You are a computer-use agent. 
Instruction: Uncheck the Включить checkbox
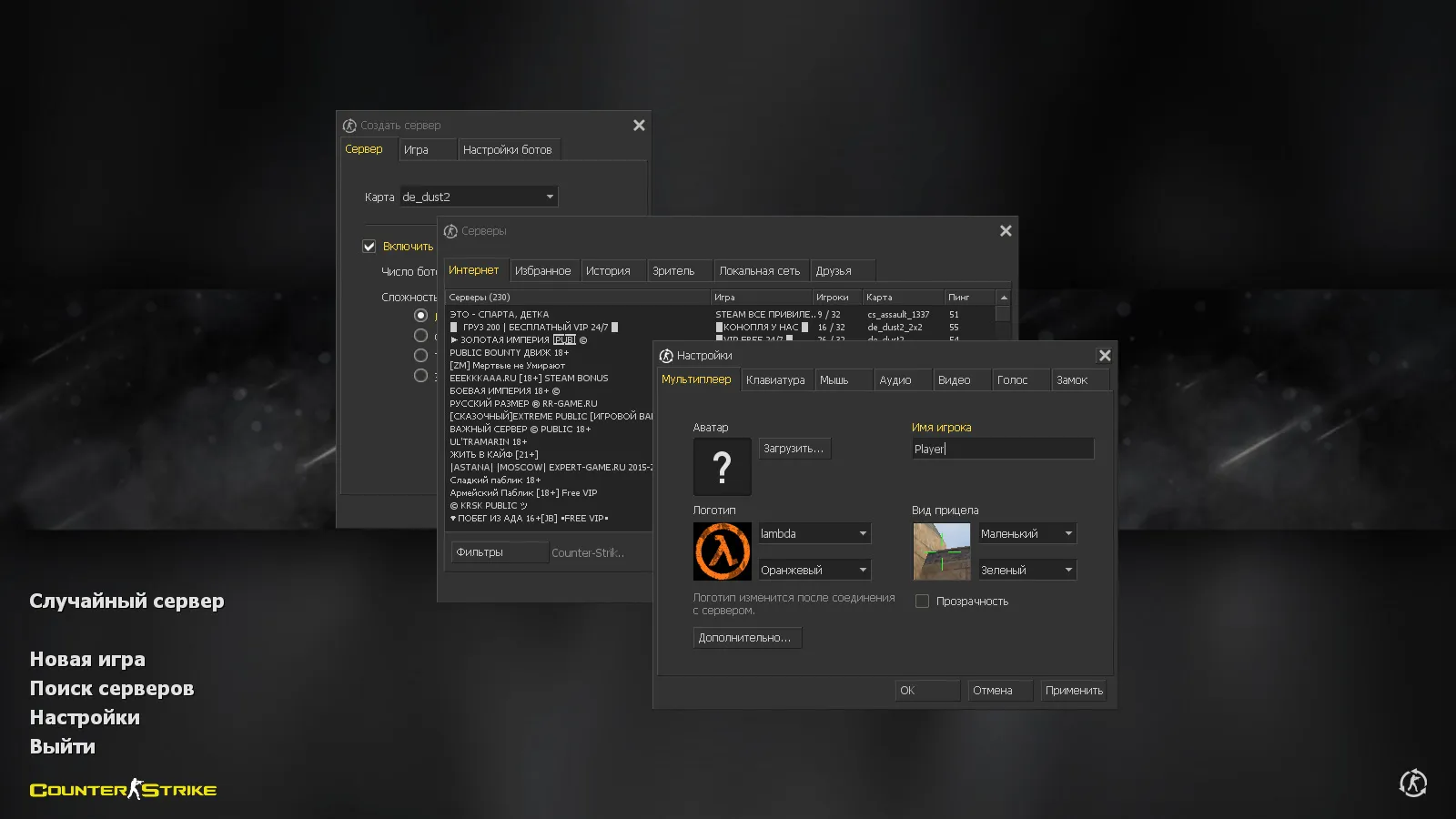coord(369,246)
